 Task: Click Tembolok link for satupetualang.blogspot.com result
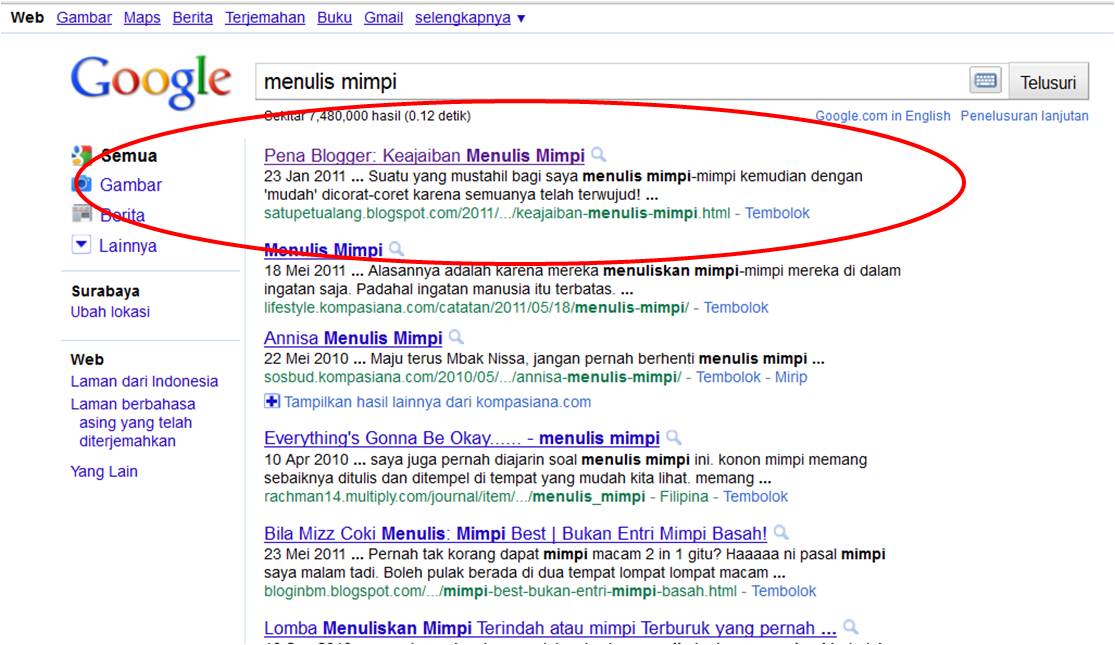pyautogui.click(x=777, y=213)
